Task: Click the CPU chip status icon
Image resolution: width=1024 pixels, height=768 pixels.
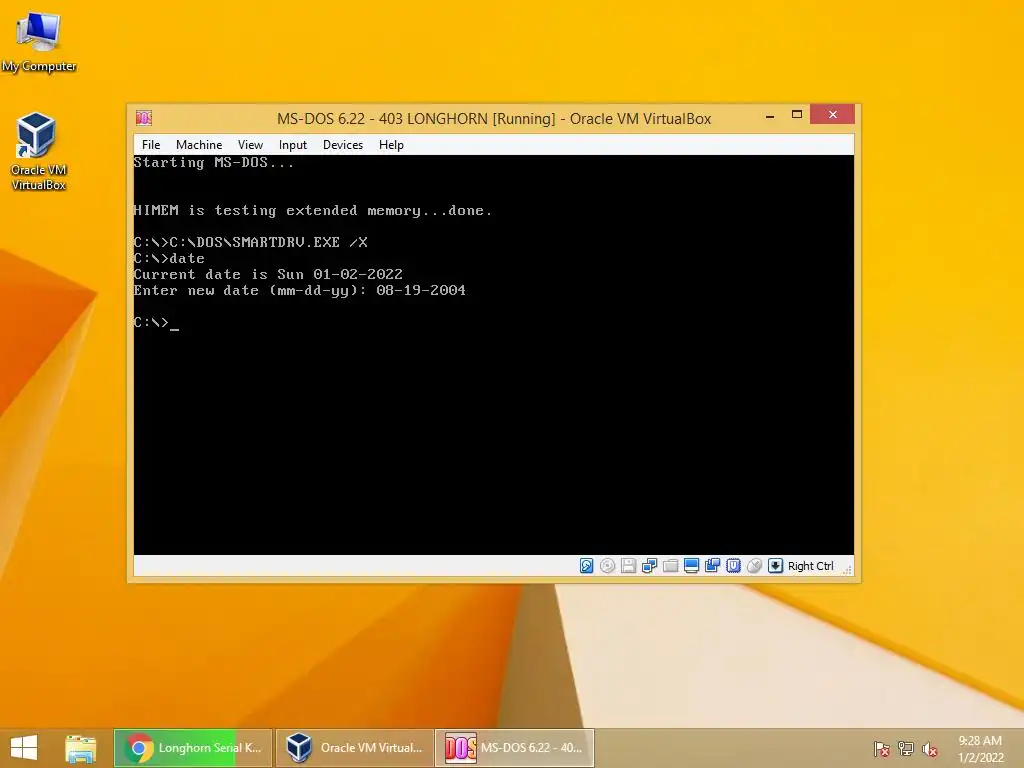Action: tap(733, 566)
